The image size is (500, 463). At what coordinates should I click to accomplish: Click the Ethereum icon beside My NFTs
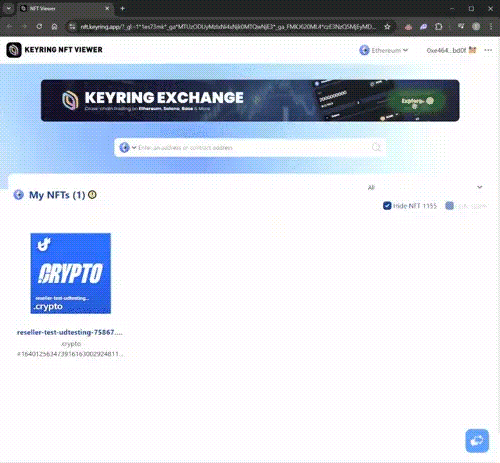coord(19,195)
